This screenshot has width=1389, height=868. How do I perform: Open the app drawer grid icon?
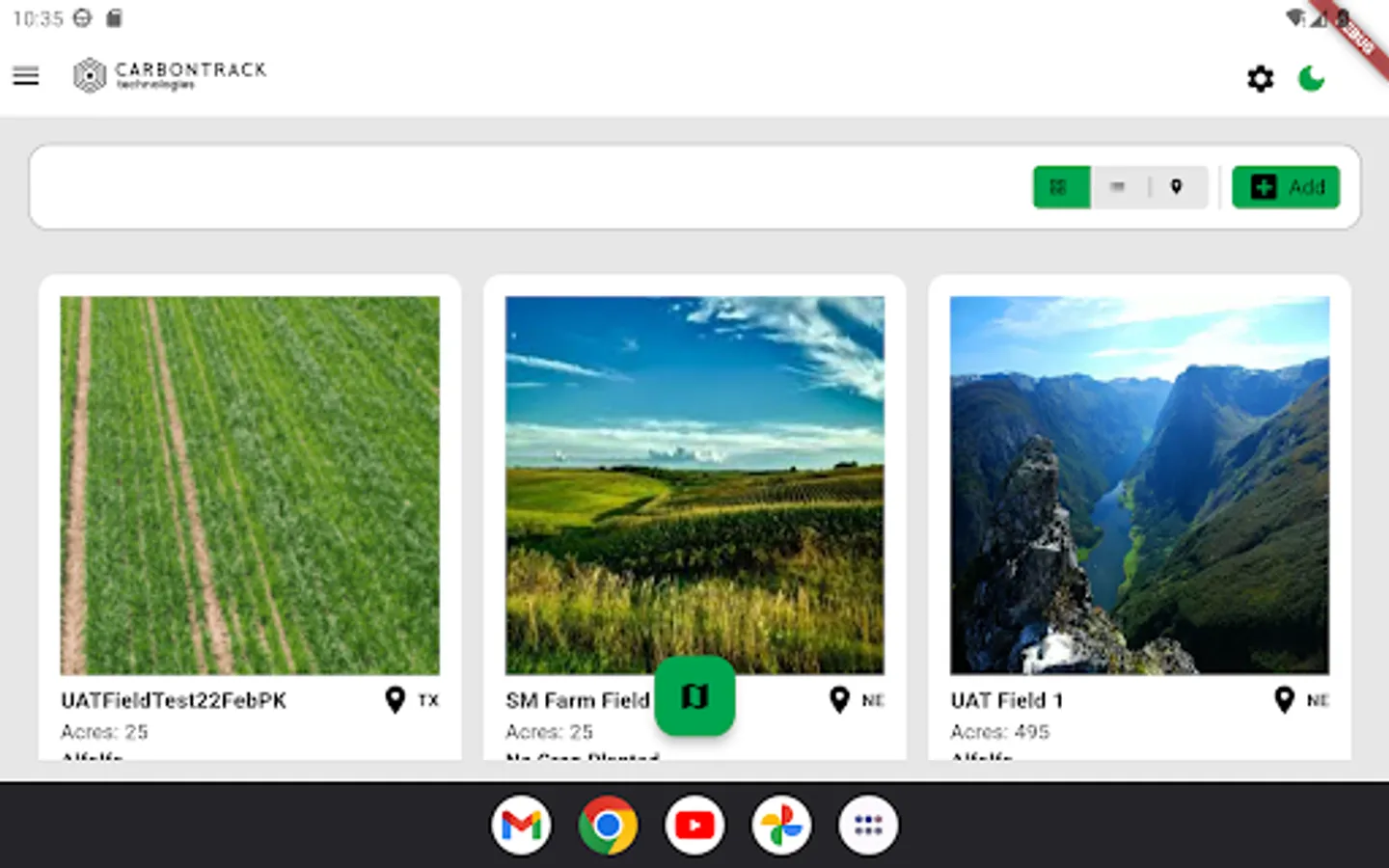[868, 826]
